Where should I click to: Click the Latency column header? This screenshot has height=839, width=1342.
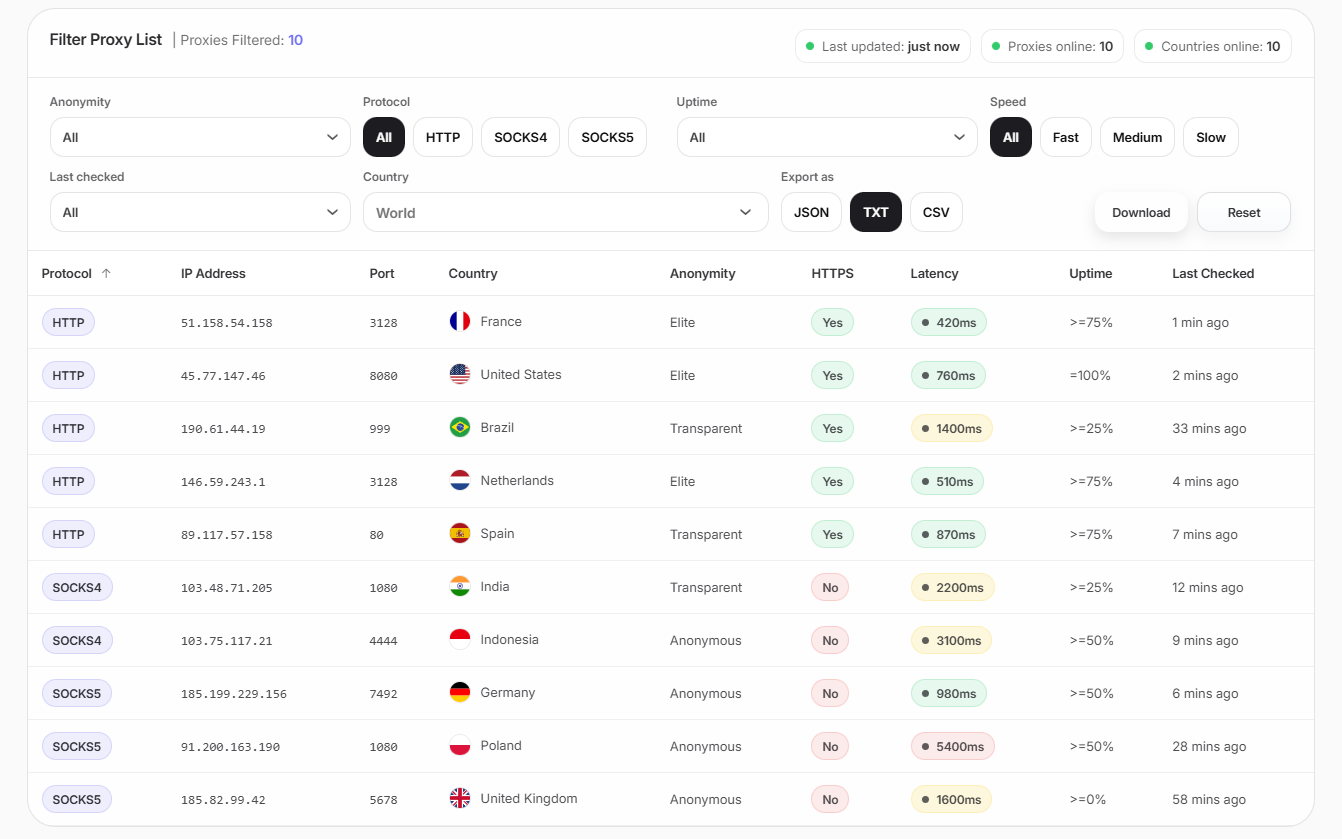(x=934, y=273)
